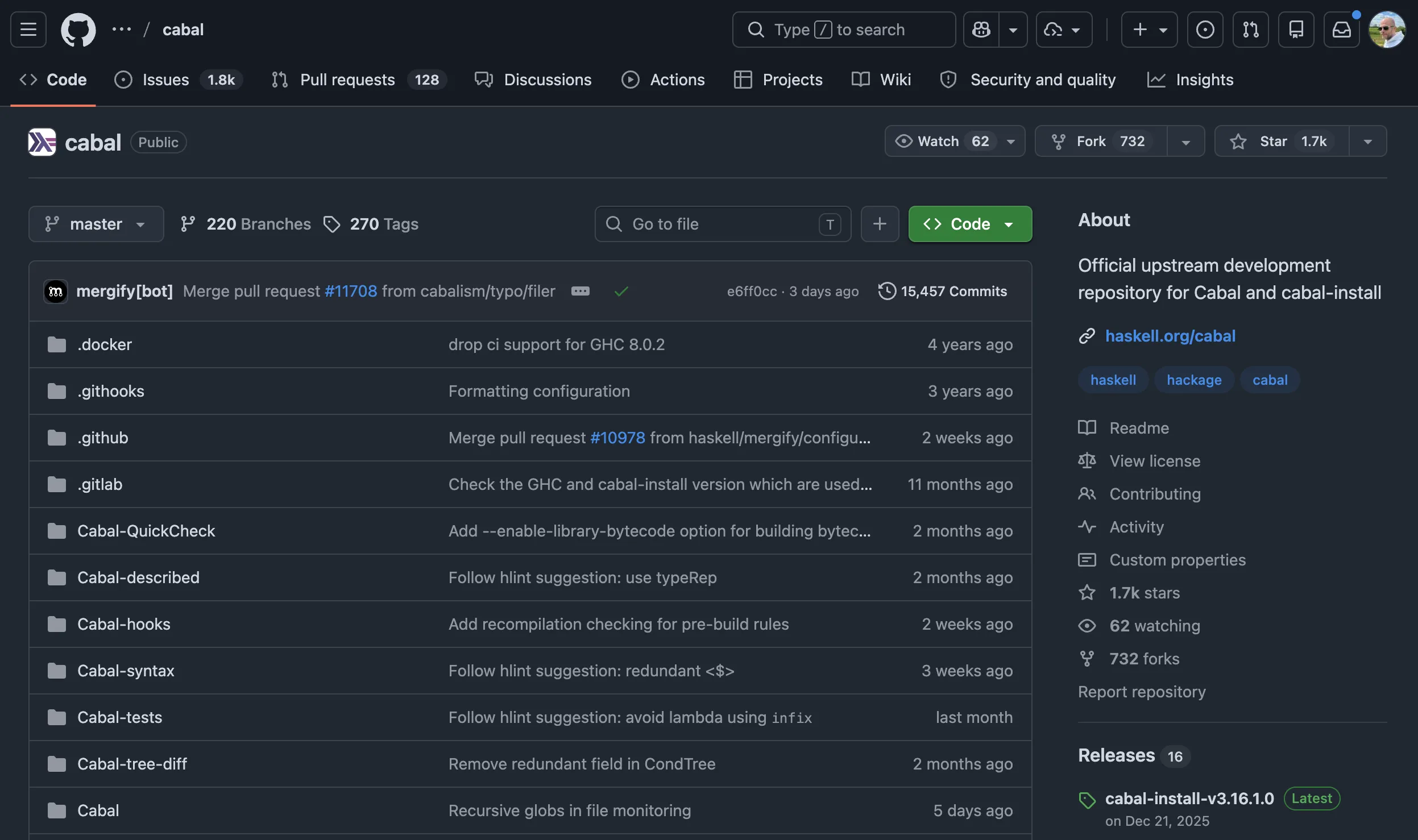Open the repositories icon in header
Image resolution: width=1418 pixels, height=840 pixels.
[x=1296, y=30]
